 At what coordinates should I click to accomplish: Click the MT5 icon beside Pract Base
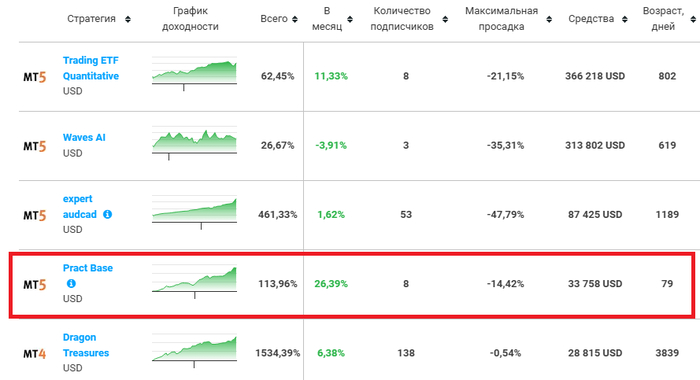tap(35, 285)
